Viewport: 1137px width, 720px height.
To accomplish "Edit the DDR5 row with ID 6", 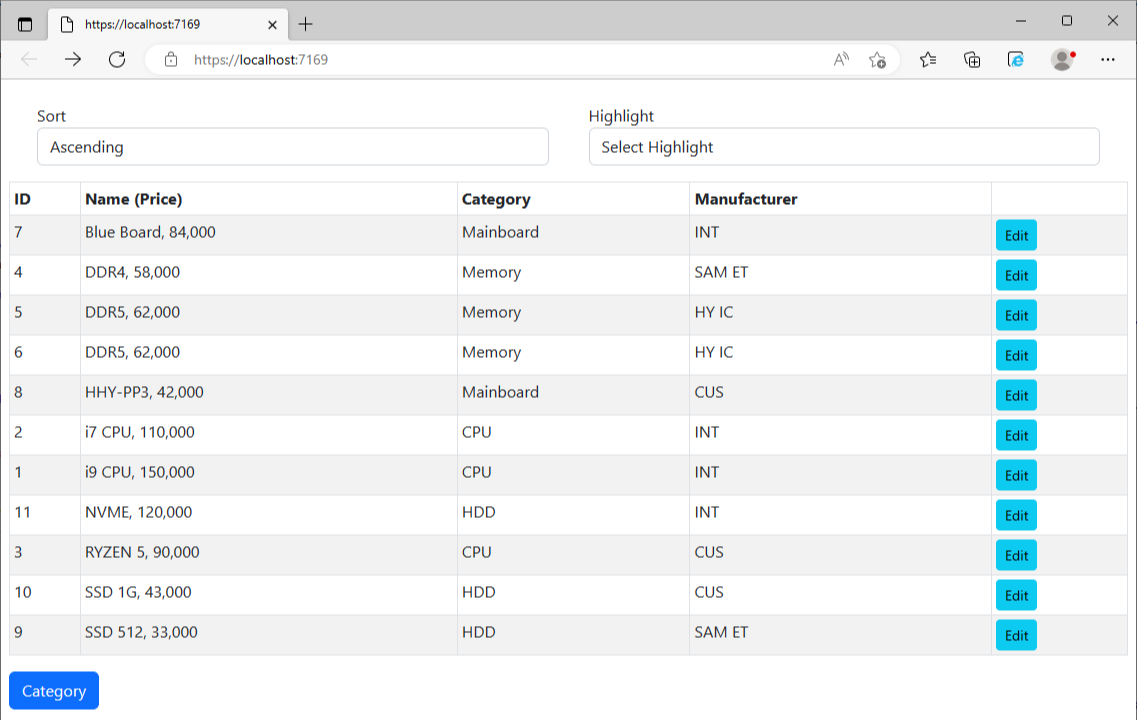I will click(1016, 355).
